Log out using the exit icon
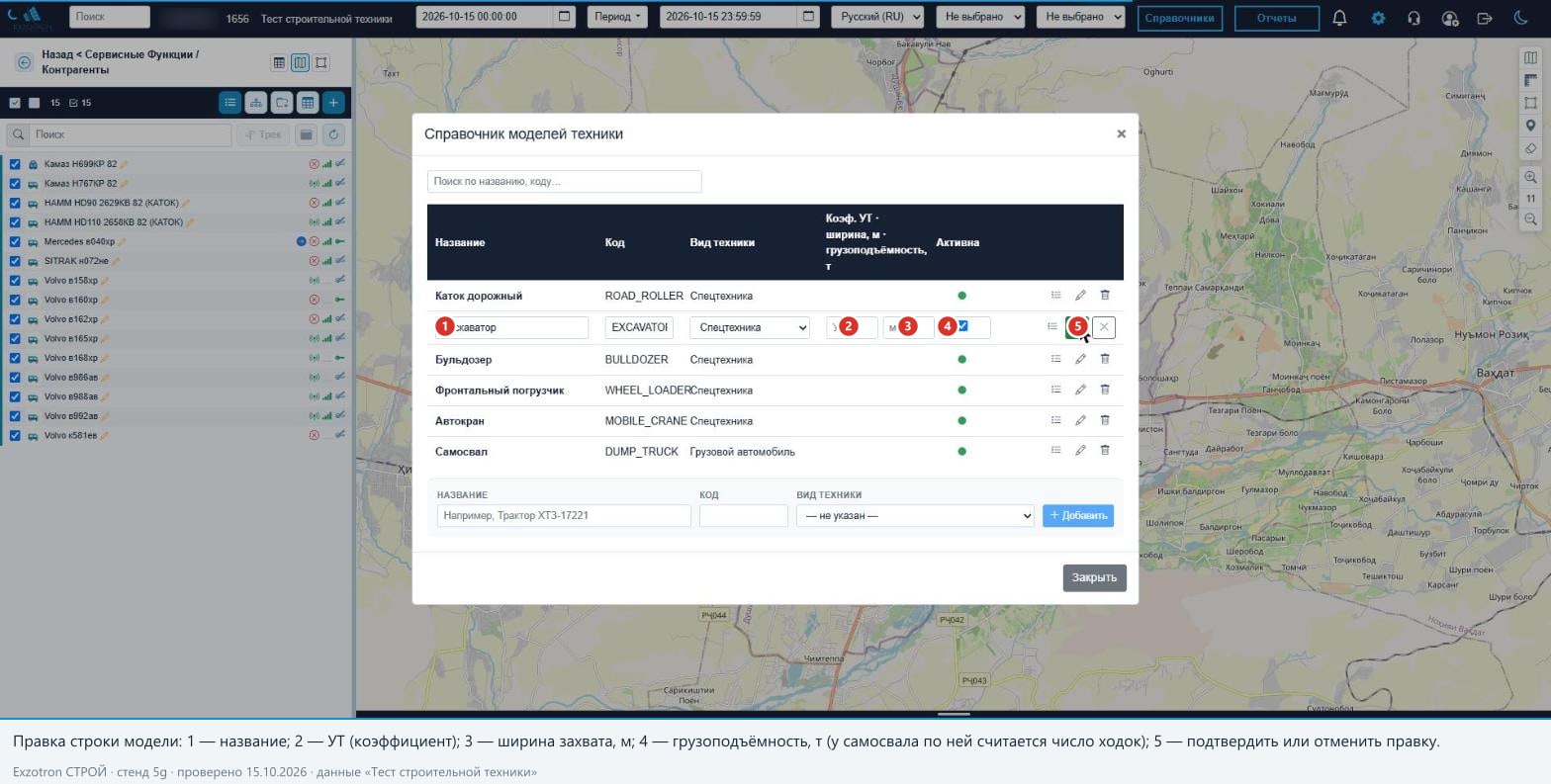Image resolution: width=1551 pixels, height=784 pixels. click(1485, 18)
